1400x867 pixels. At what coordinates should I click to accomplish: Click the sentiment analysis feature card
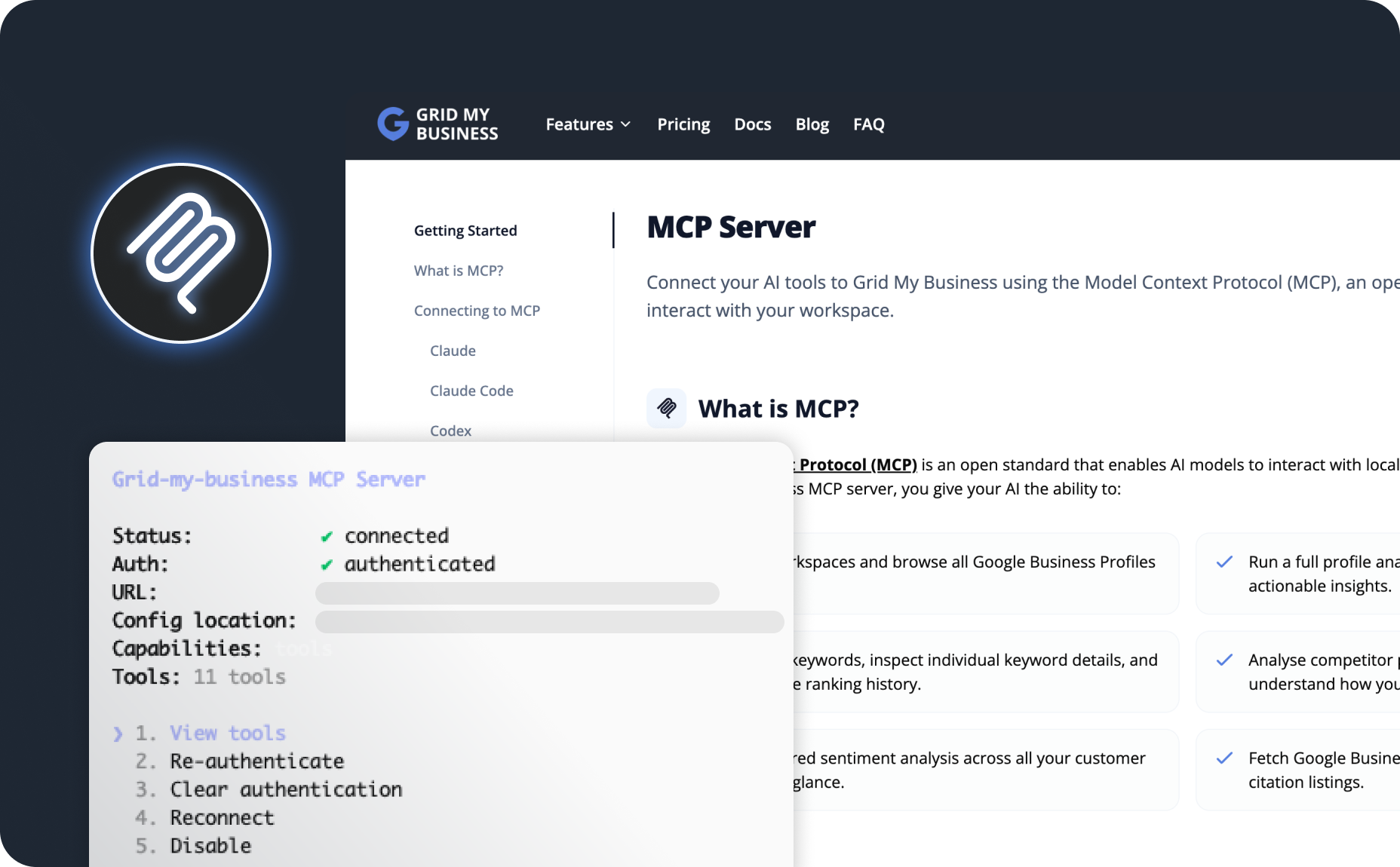point(985,770)
